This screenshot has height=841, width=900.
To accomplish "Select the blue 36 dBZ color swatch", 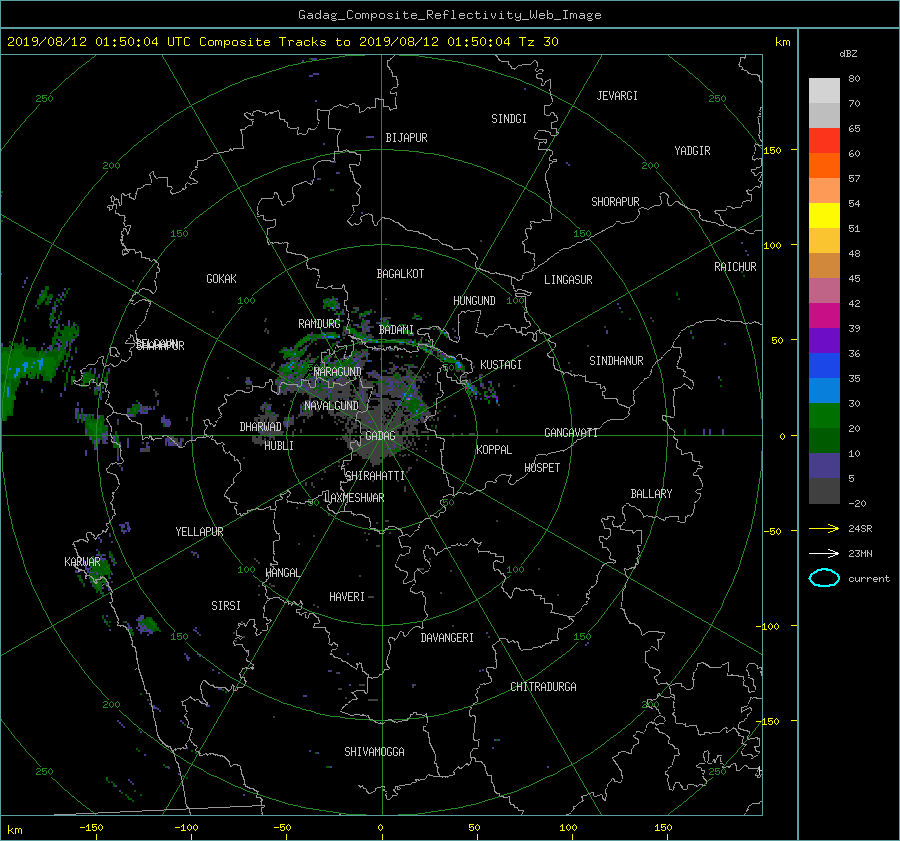I will [824, 365].
